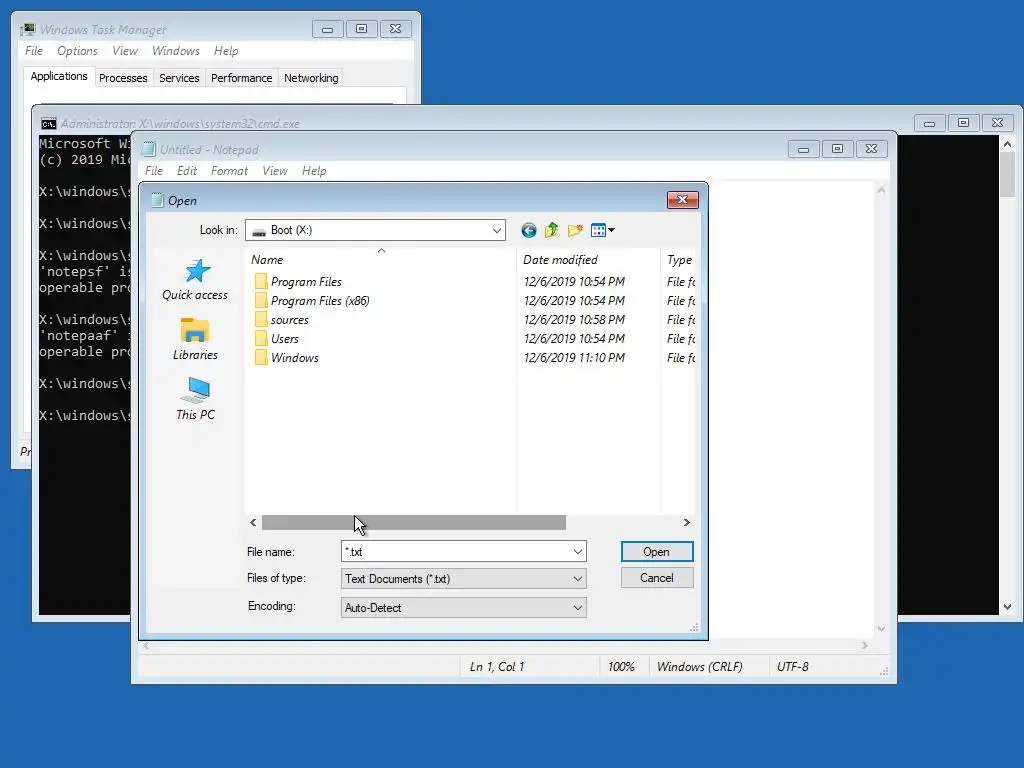This screenshot has width=1024, height=768.
Task: Click 12/6/2019 10:58 PM date of sources
Action: (574, 320)
